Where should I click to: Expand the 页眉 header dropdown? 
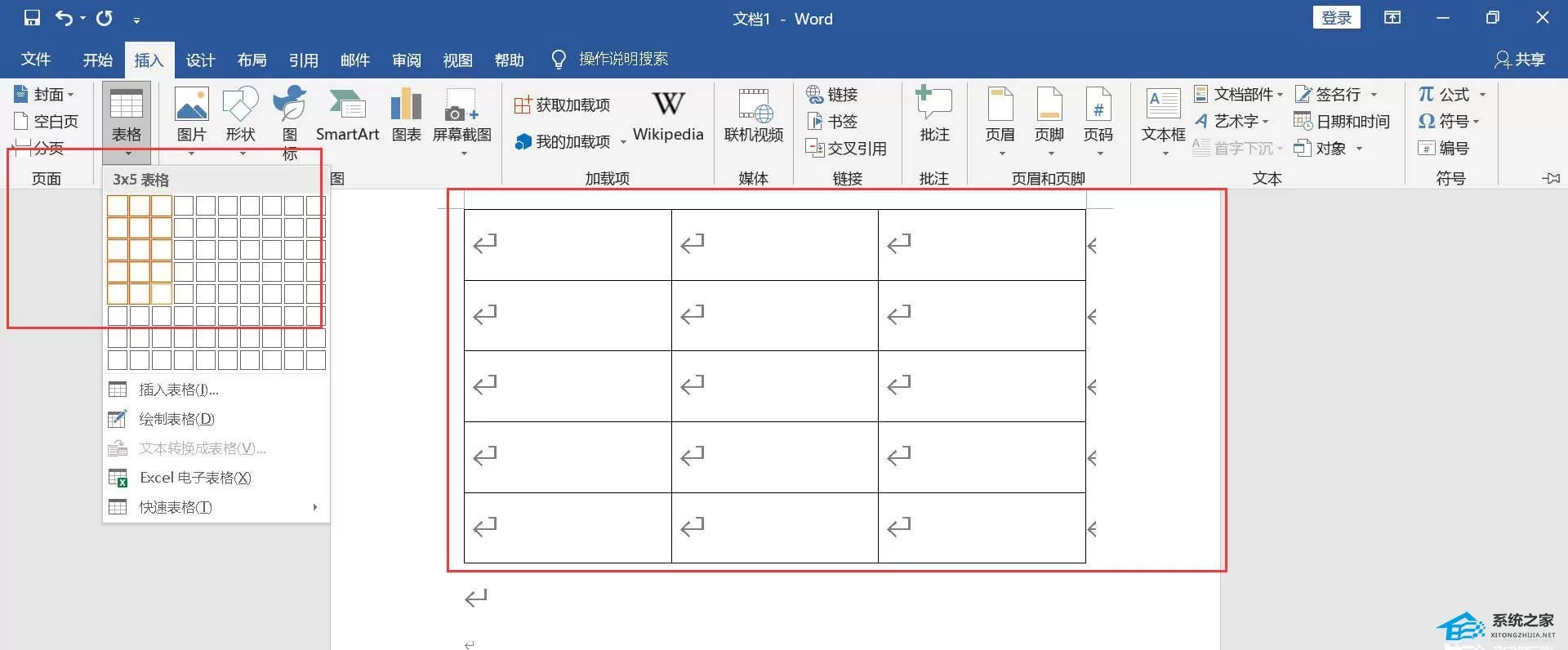(x=1001, y=154)
